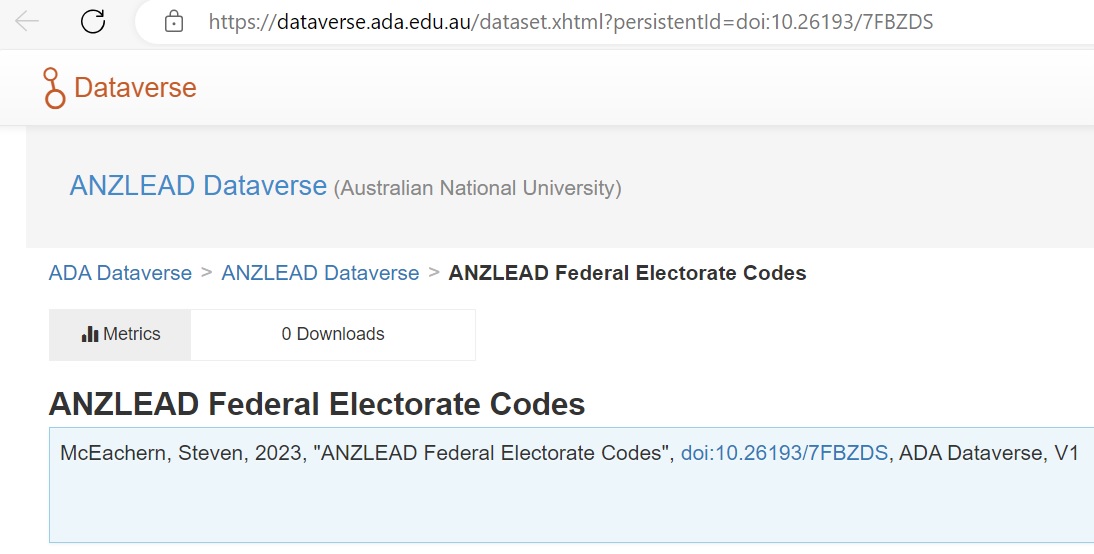Navigate to ANZLEAD Dataverse in breadcrumbs

(320, 273)
